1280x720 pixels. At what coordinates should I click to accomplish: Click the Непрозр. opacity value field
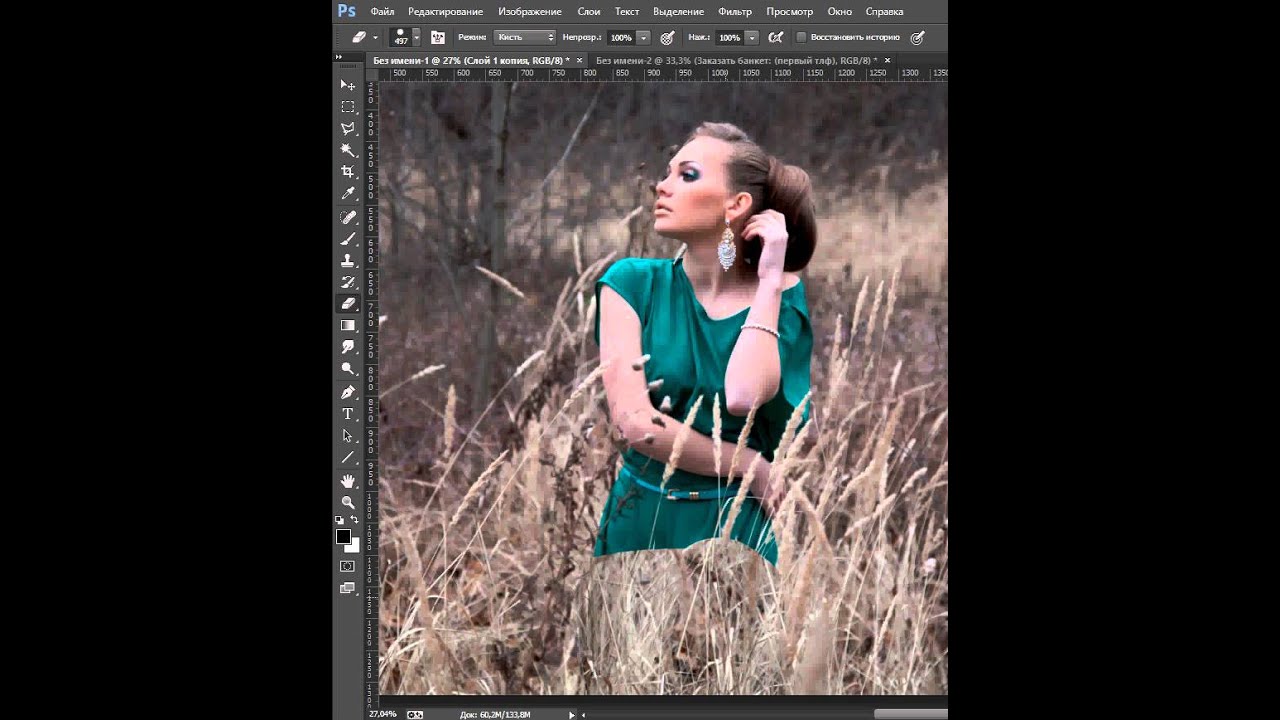click(x=621, y=37)
